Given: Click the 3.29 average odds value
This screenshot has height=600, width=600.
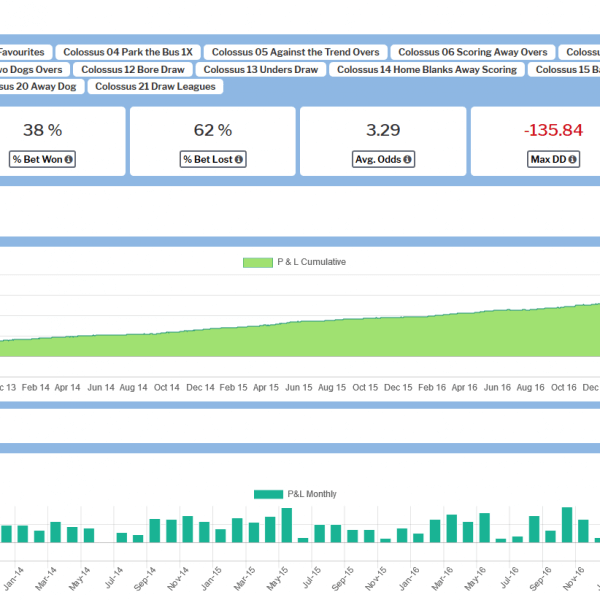Looking at the screenshot, I should pos(383,130).
